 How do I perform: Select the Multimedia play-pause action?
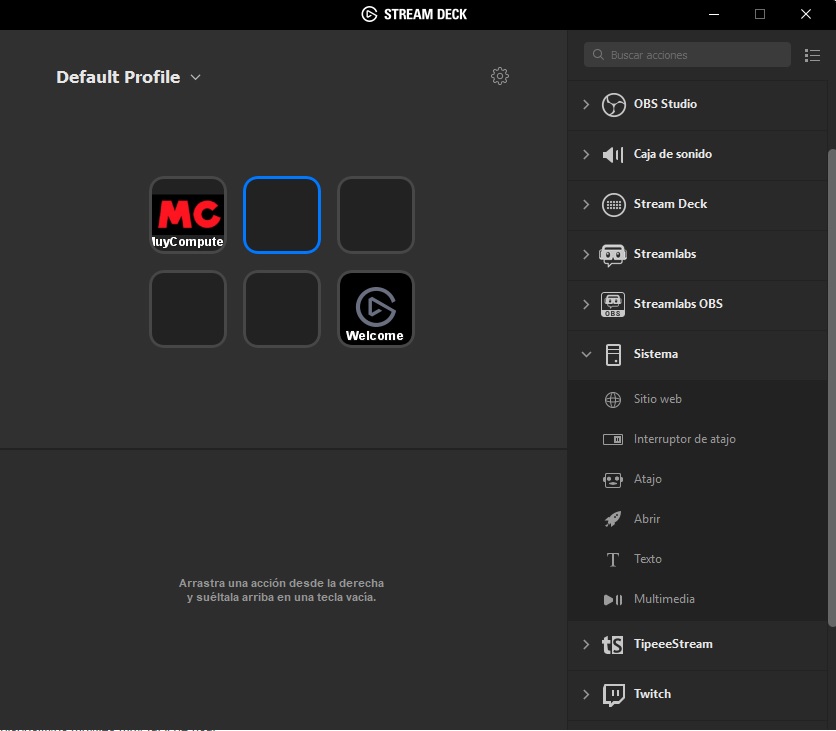coord(613,599)
